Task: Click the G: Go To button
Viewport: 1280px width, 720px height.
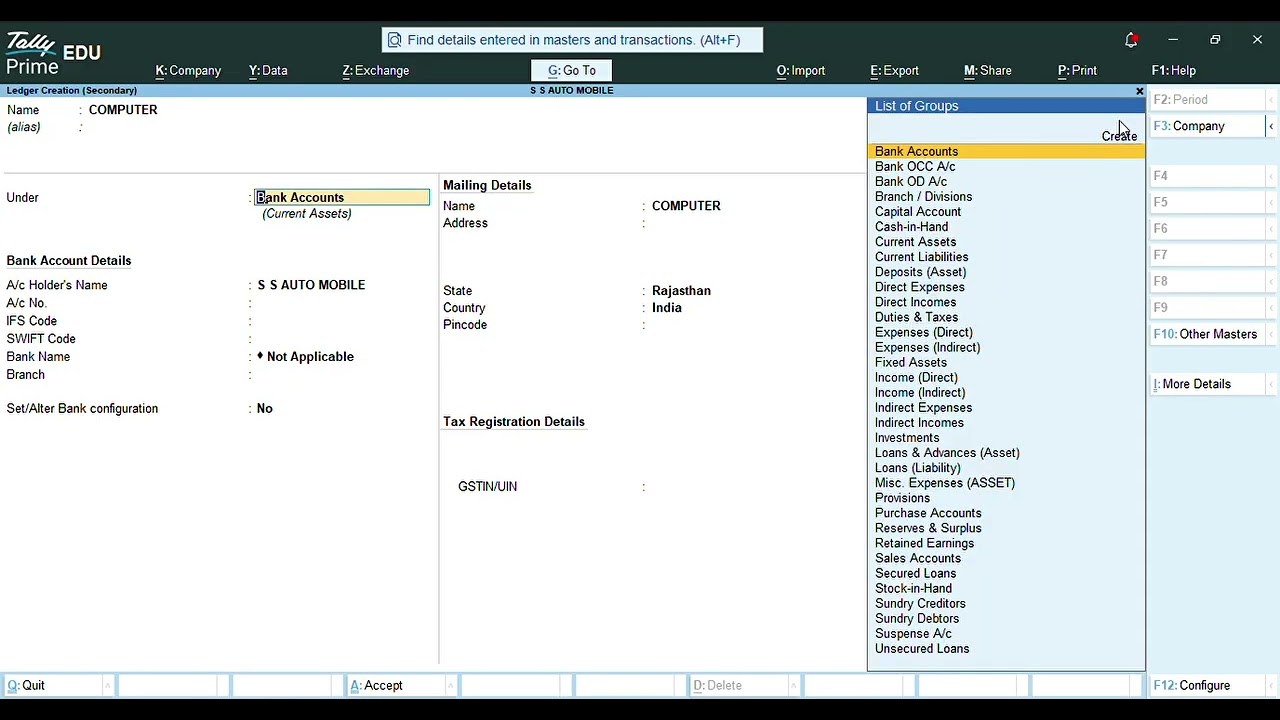Action: click(x=571, y=71)
